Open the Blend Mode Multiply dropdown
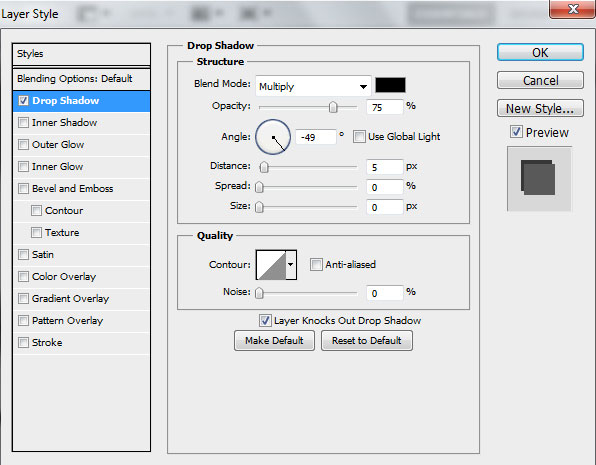Image resolution: width=596 pixels, height=465 pixels. [x=313, y=86]
